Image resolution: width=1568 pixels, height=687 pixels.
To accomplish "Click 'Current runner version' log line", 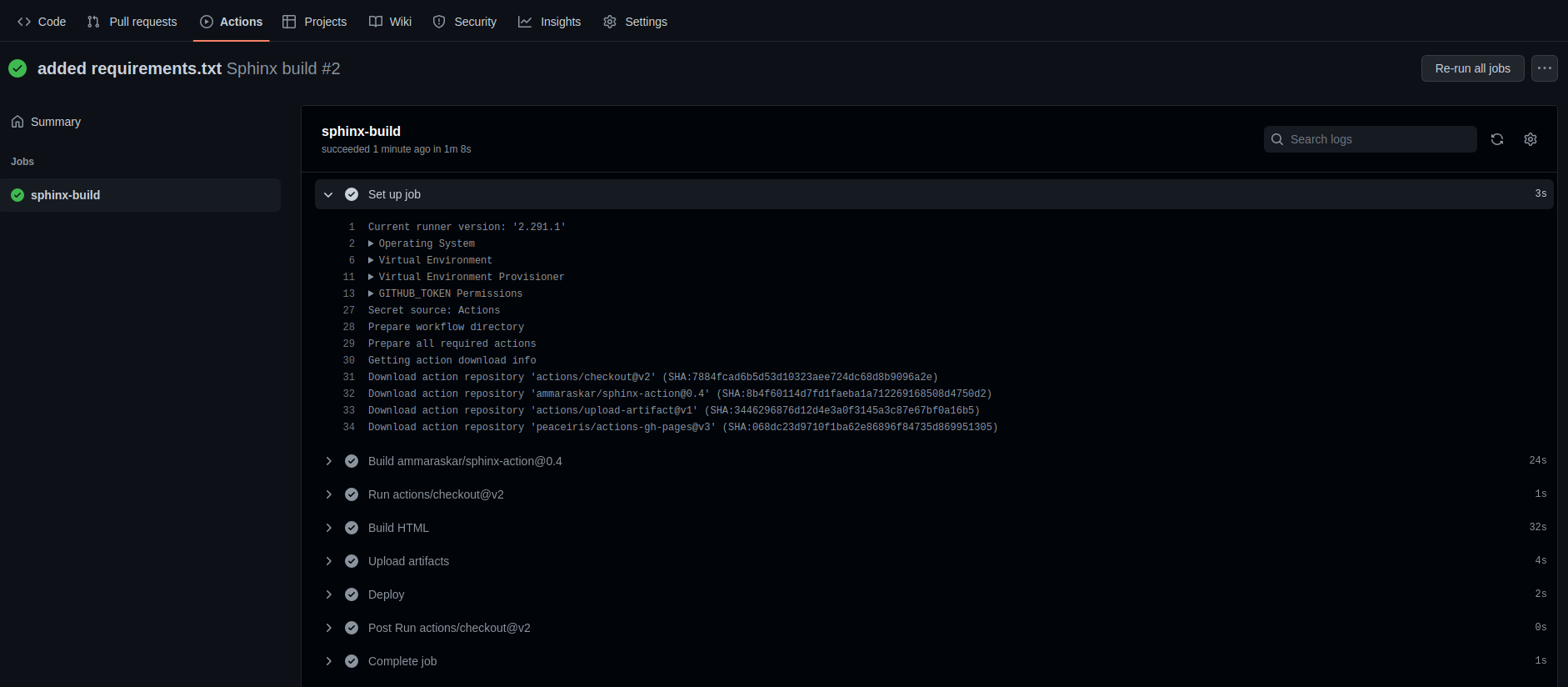I will point(467,227).
